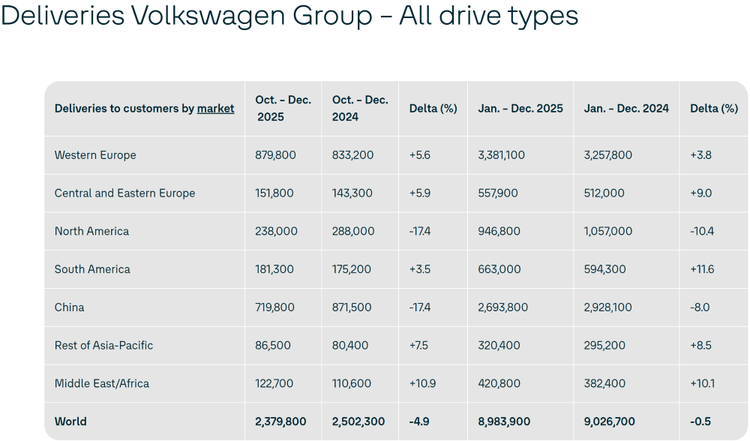Select the "Middle East/Africa" row label
The height and width of the screenshot is (441, 750).
point(103,383)
